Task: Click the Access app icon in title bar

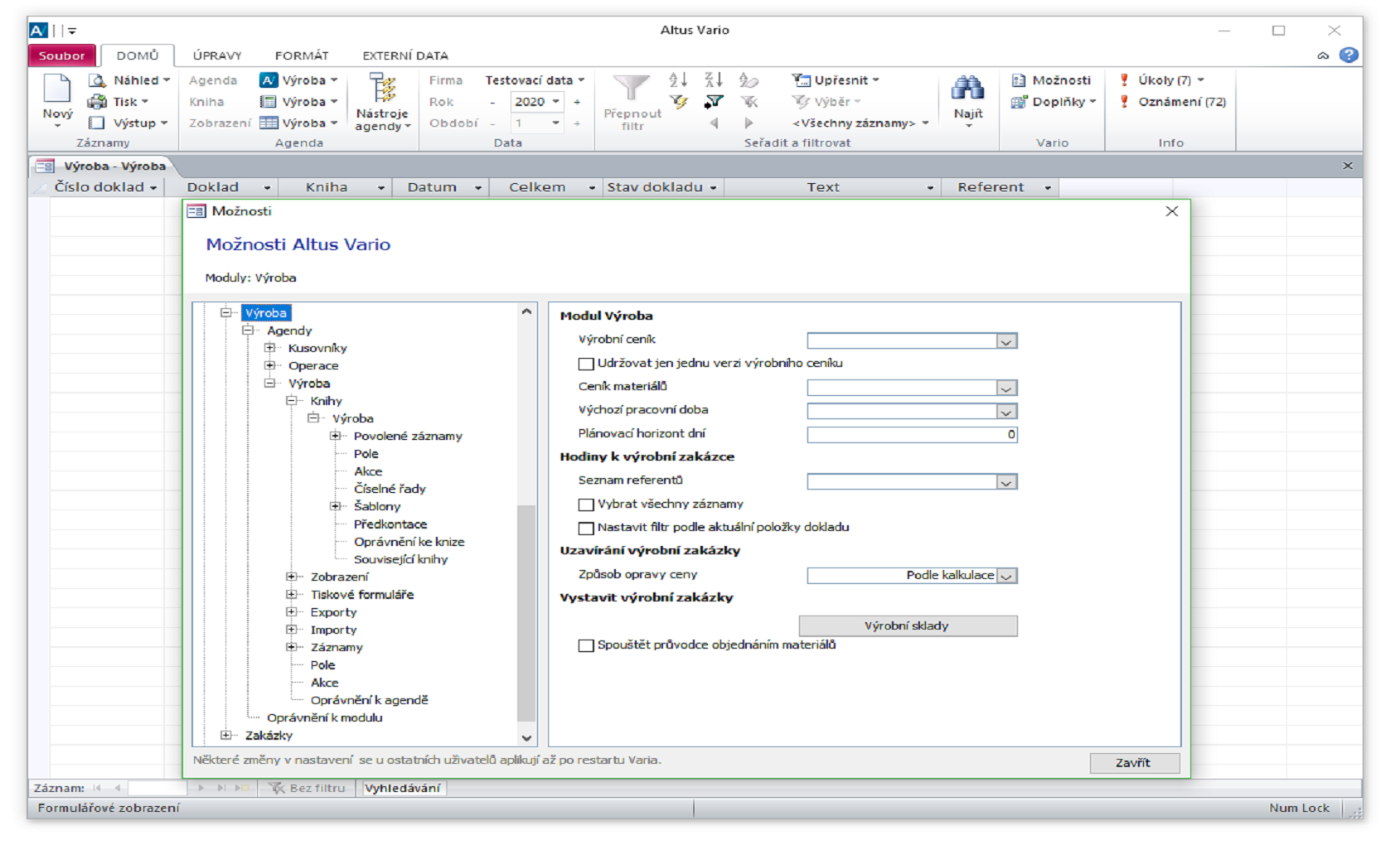Action: (38, 31)
